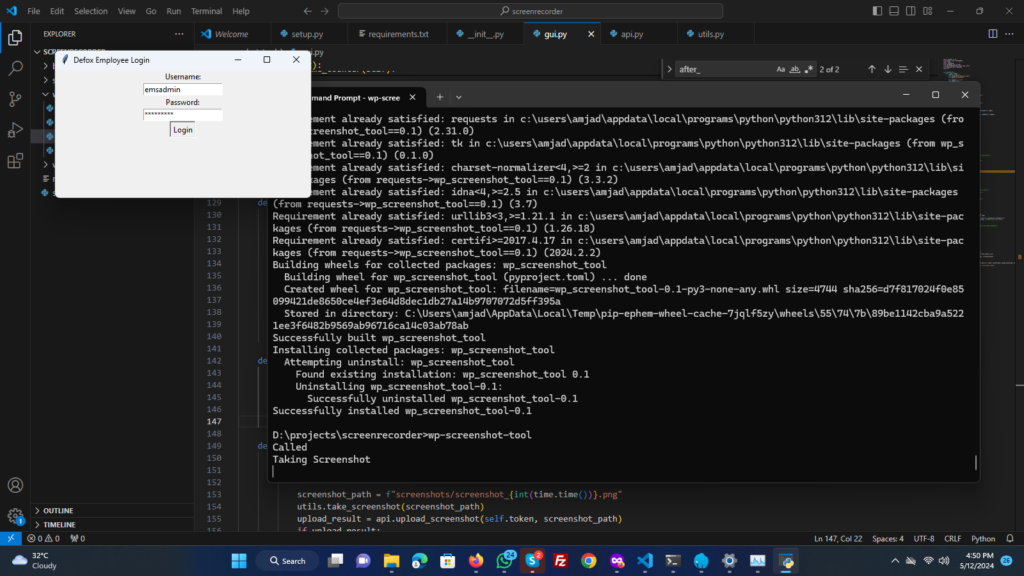The height and width of the screenshot is (576, 1024).
Task: Expand the TIMELINE section
Action: [59, 524]
